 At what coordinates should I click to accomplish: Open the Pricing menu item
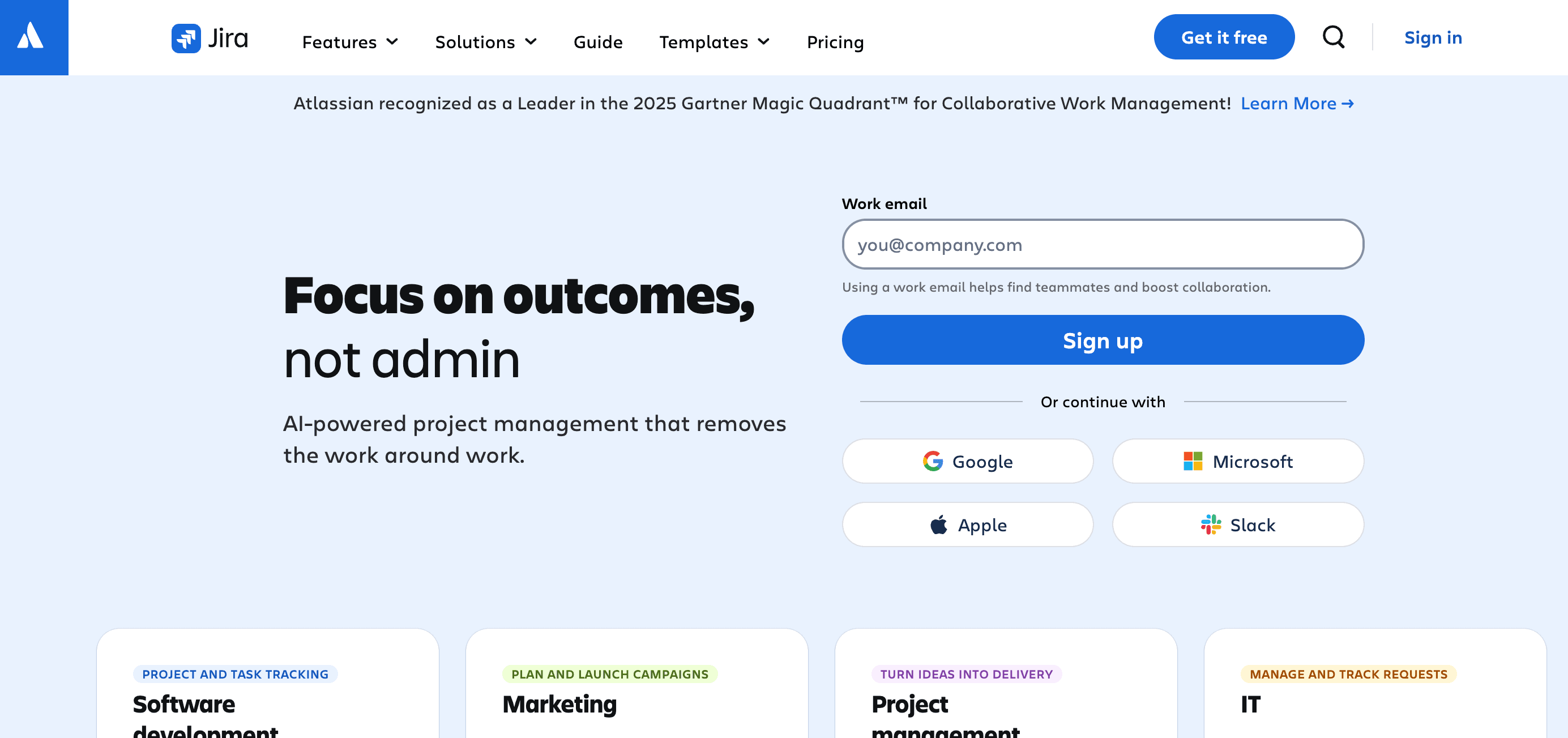click(x=835, y=41)
